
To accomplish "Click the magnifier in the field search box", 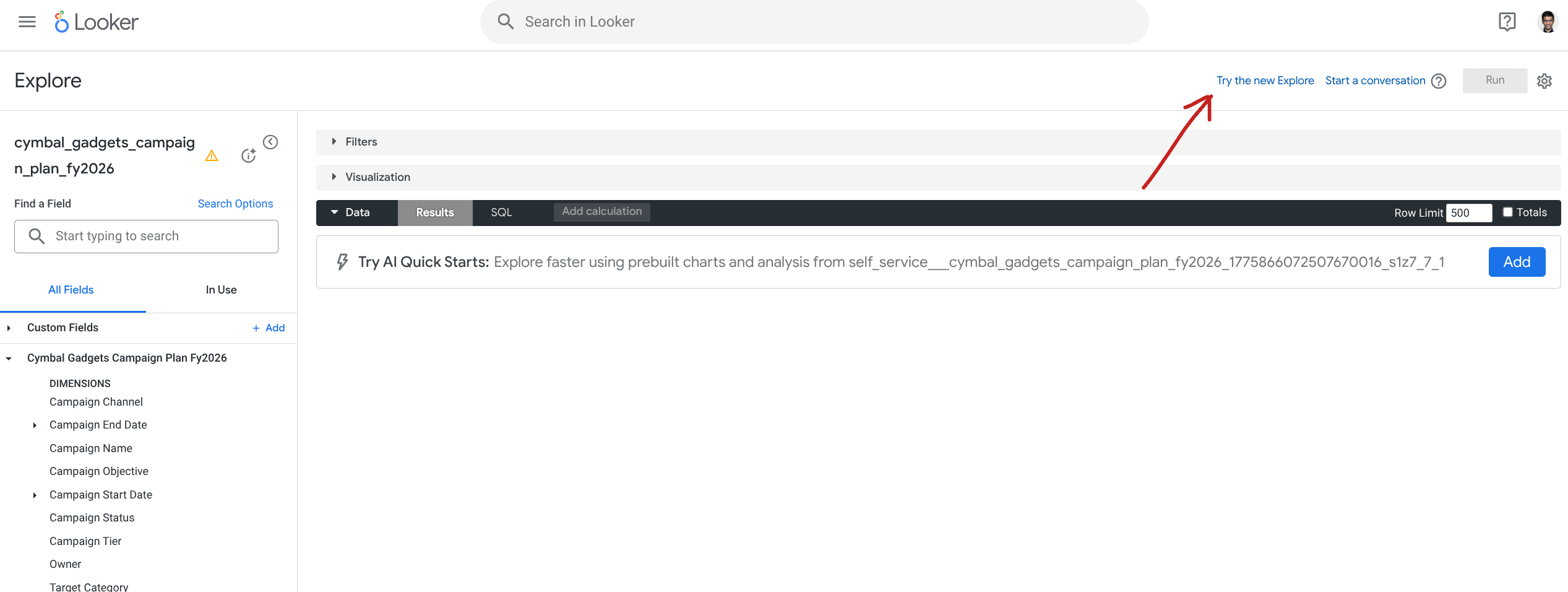I will coord(36,236).
